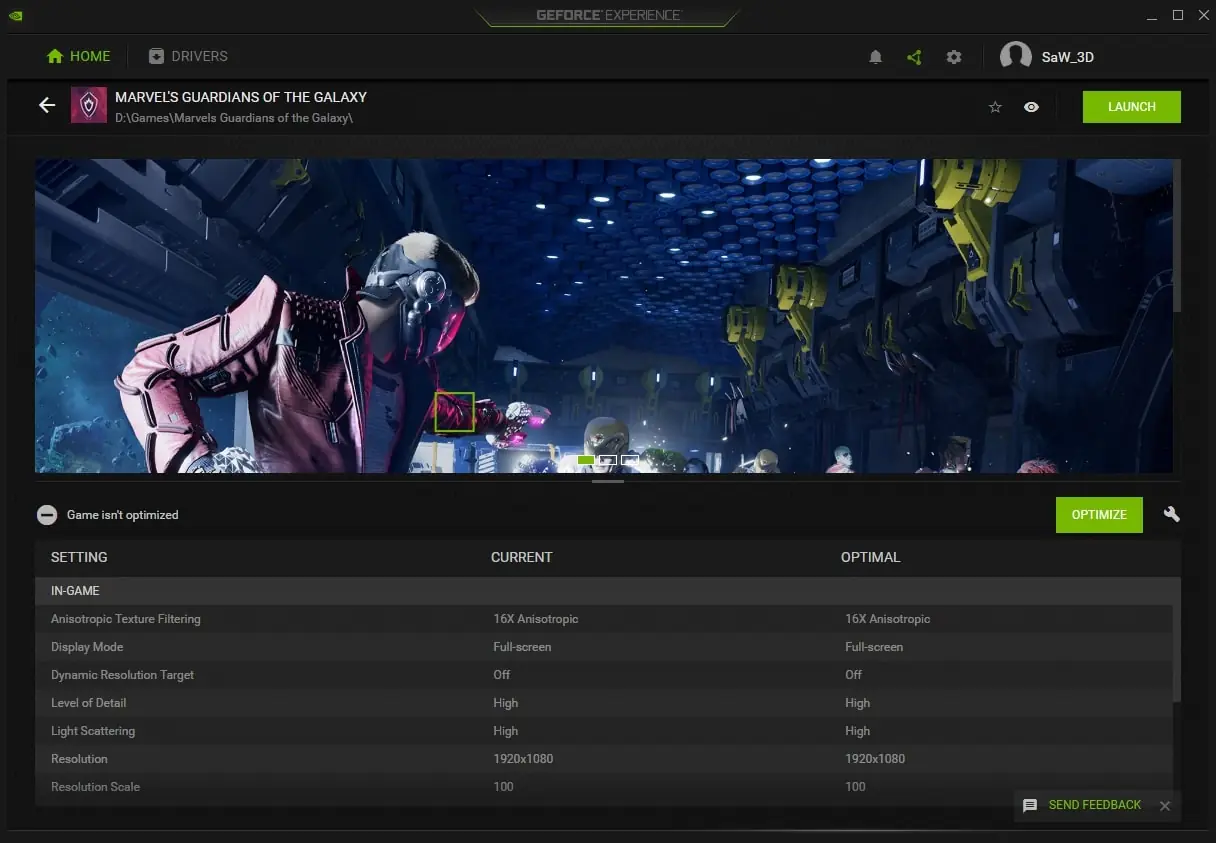Viewport: 1216px width, 843px height.
Task: Click the Guardians of the Galaxy game icon
Action: pos(89,105)
